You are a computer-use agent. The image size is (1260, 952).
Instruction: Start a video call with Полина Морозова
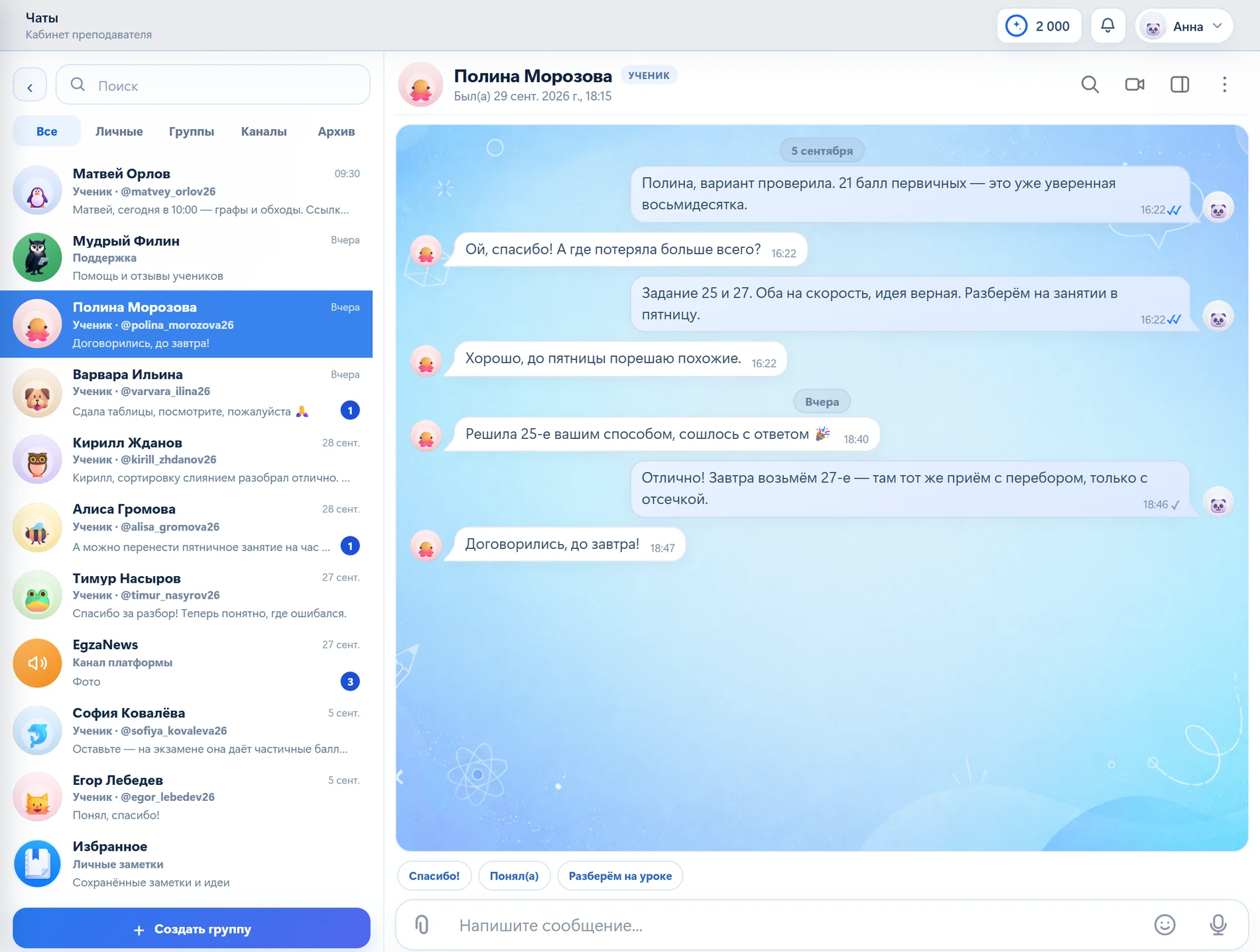(1135, 85)
